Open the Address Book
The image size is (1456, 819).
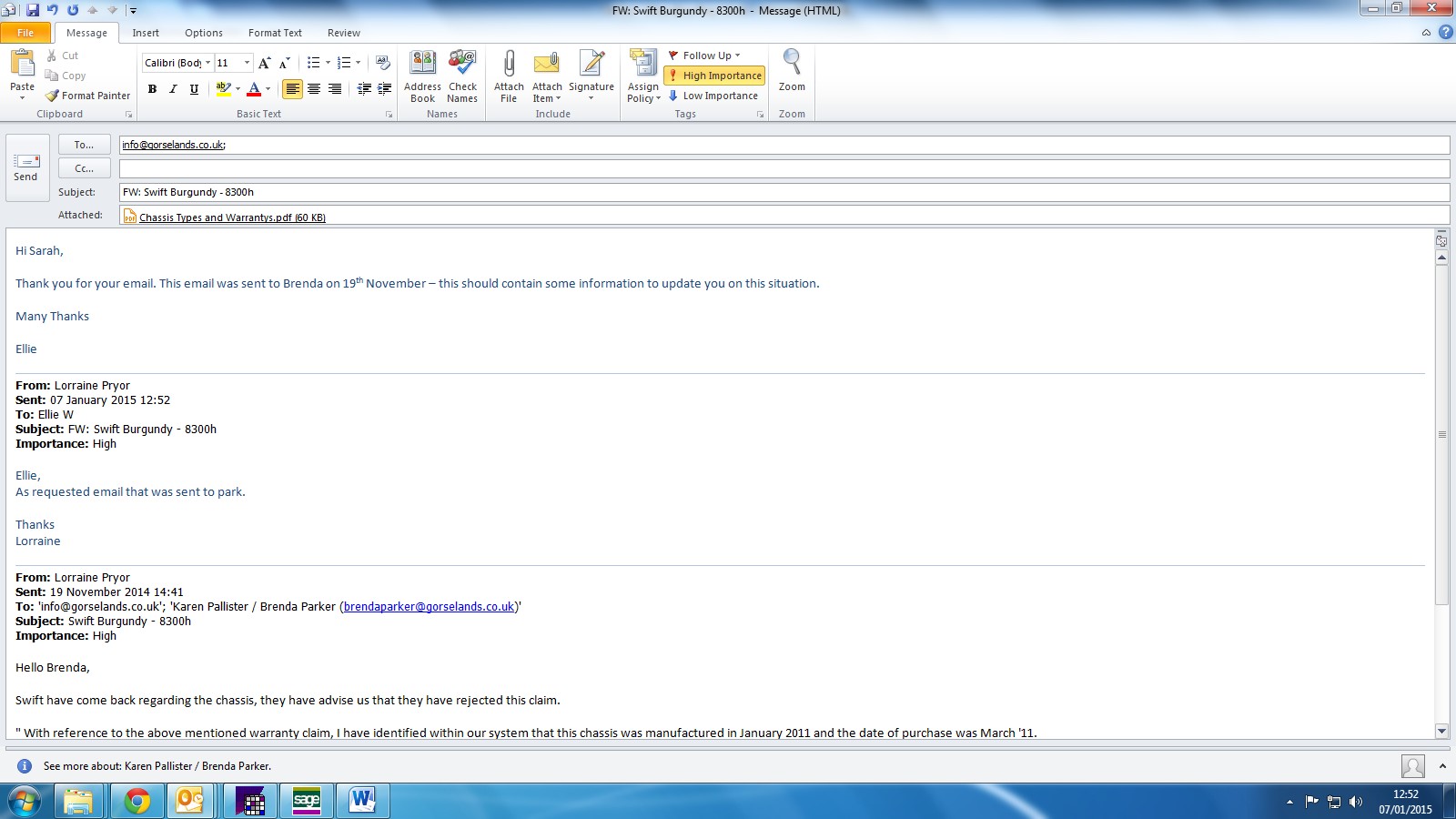coord(423,76)
